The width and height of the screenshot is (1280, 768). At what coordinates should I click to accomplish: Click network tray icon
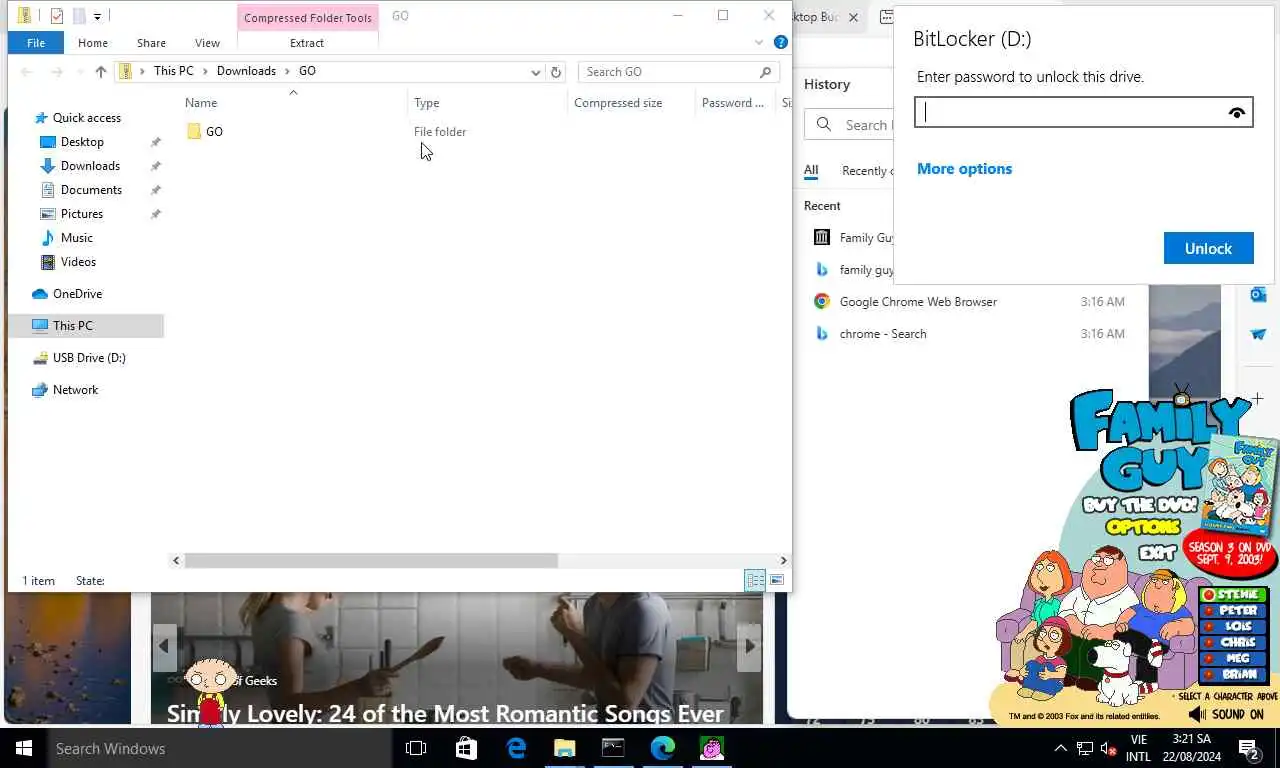pyautogui.click(x=1084, y=748)
